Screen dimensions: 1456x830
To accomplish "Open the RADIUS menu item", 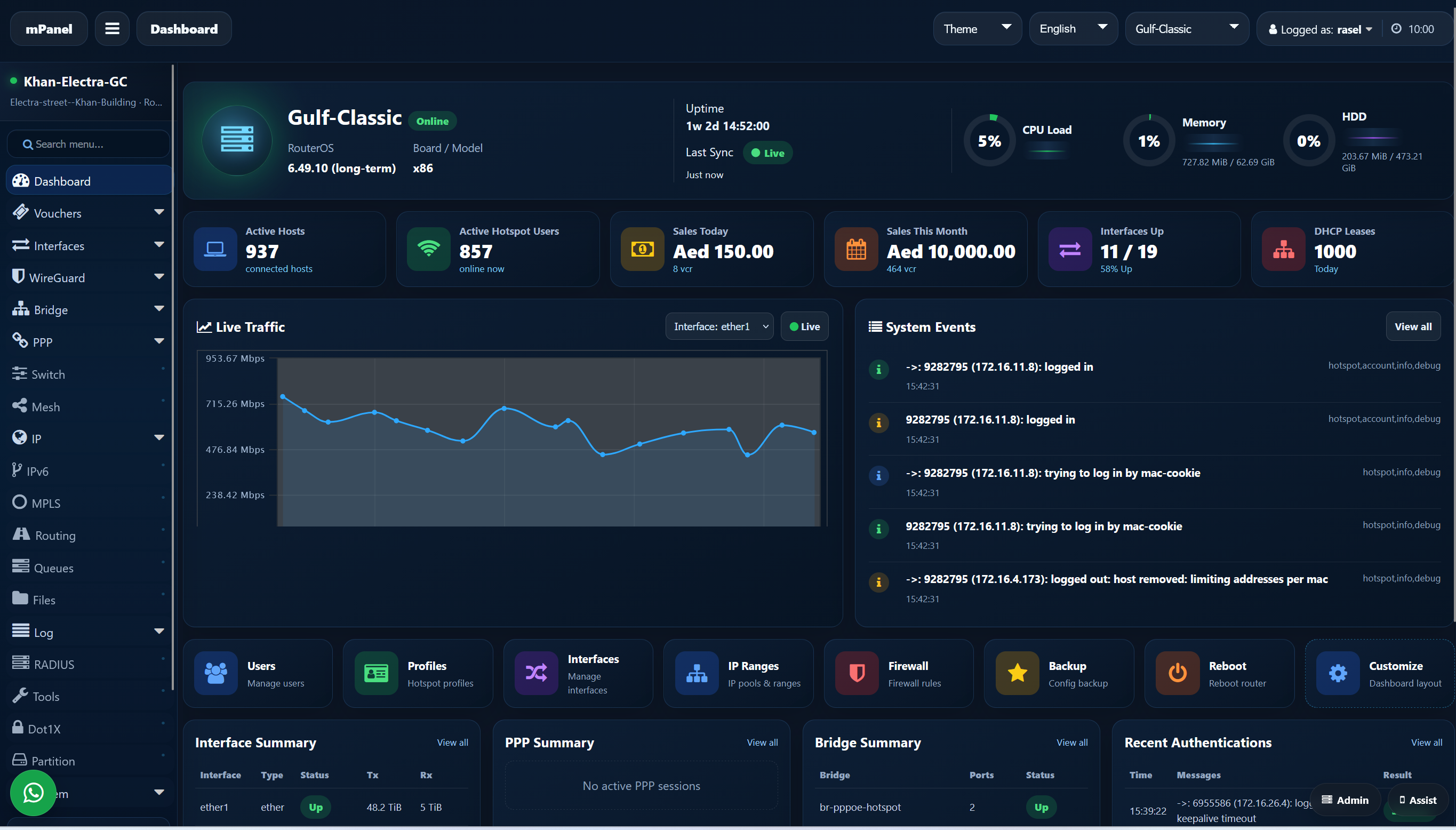I will point(89,664).
